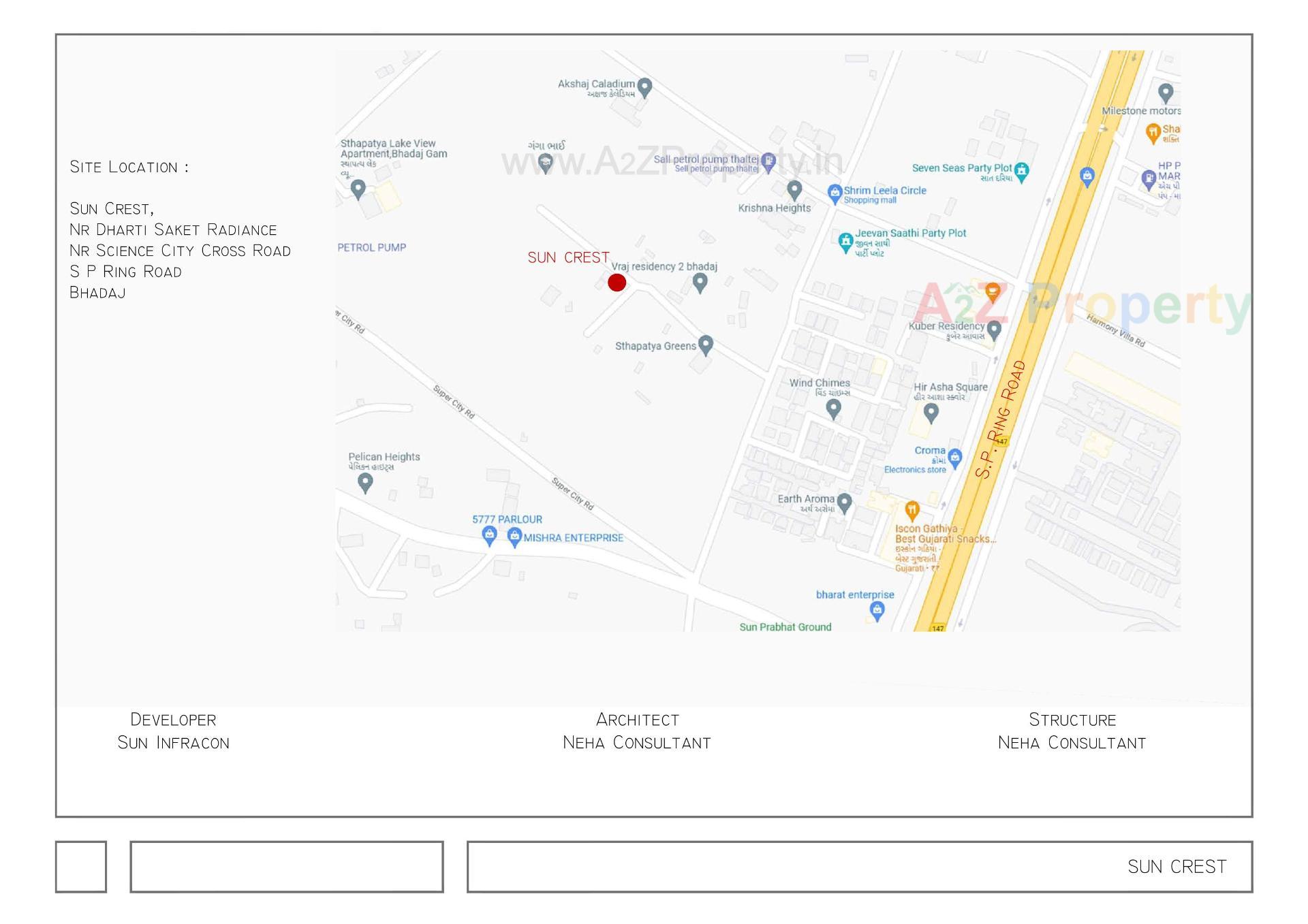
Task: Select the Kuber Residency map marker
Action: [x=993, y=328]
